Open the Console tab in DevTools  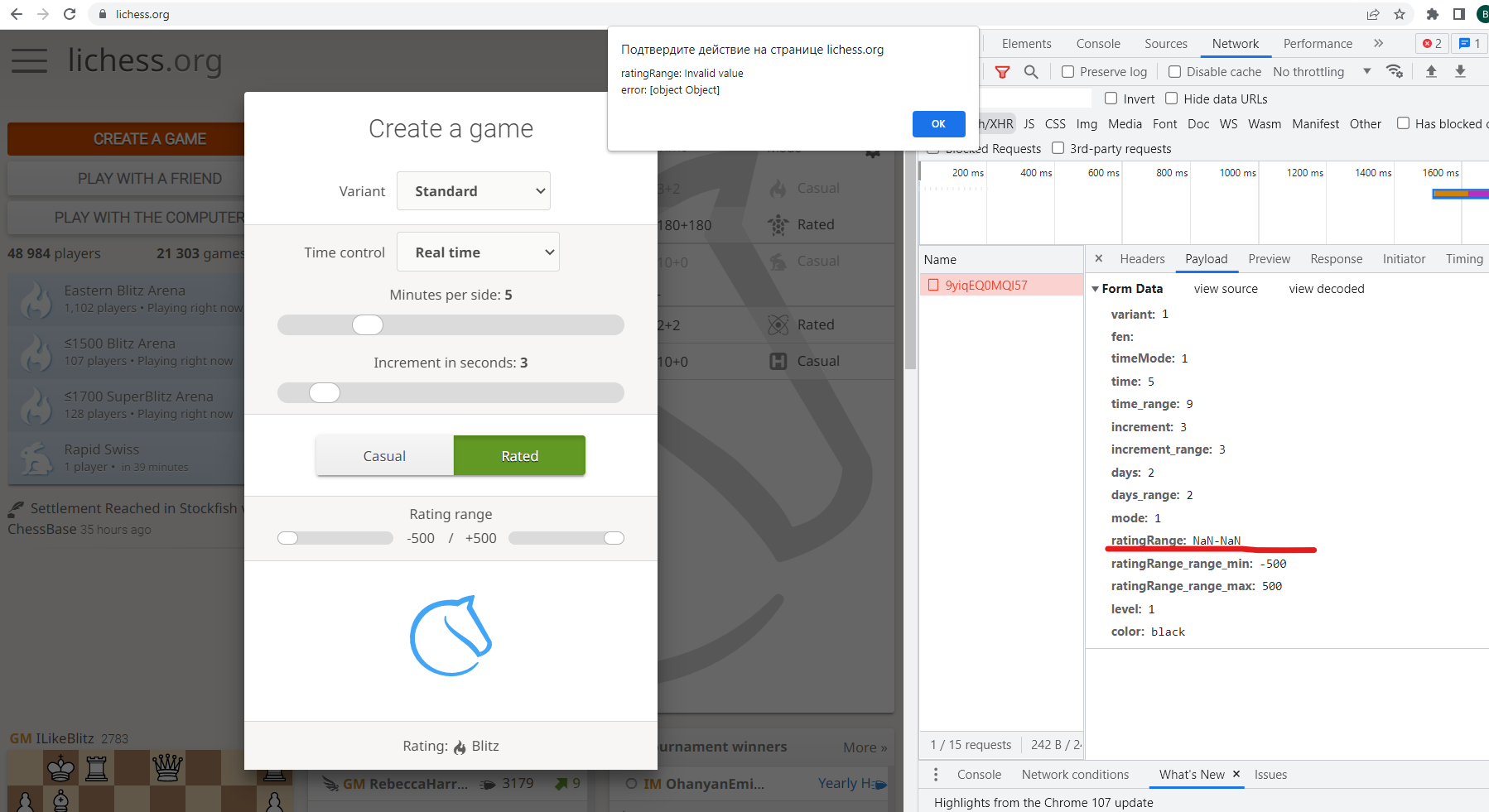point(1098,43)
